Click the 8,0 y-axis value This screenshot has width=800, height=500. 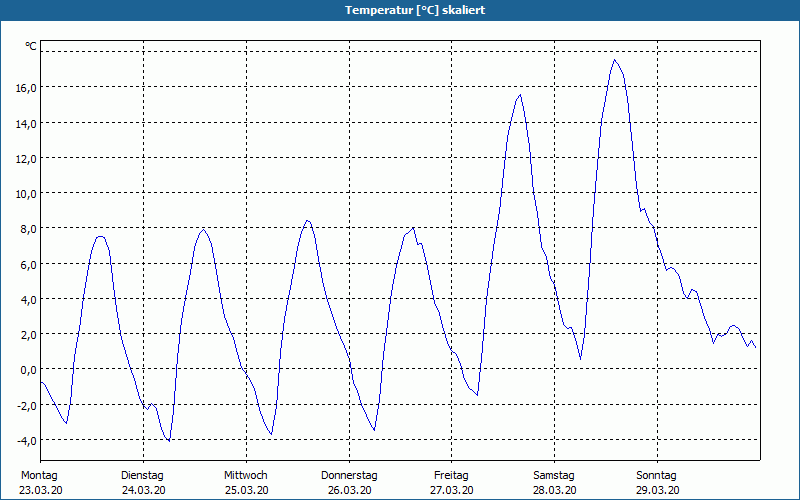pos(28,229)
